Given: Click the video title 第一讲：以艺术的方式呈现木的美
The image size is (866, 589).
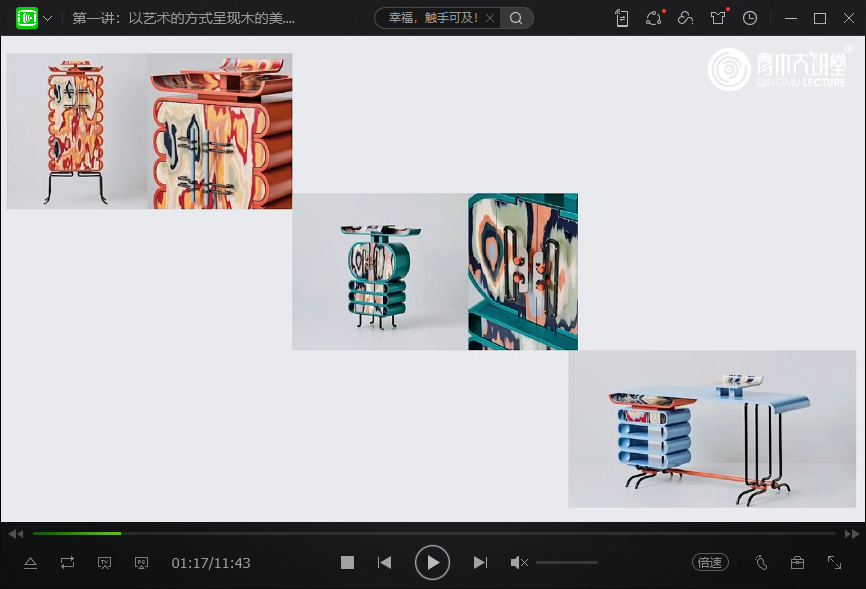Looking at the screenshot, I should 183,18.
